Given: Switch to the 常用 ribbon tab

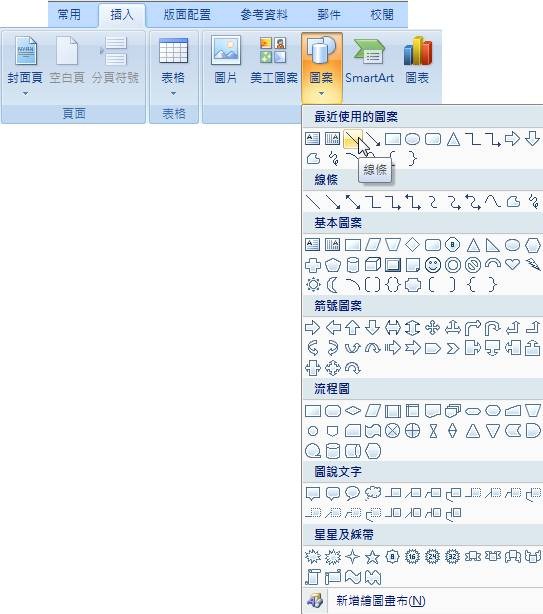Looking at the screenshot, I should [69, 15].
